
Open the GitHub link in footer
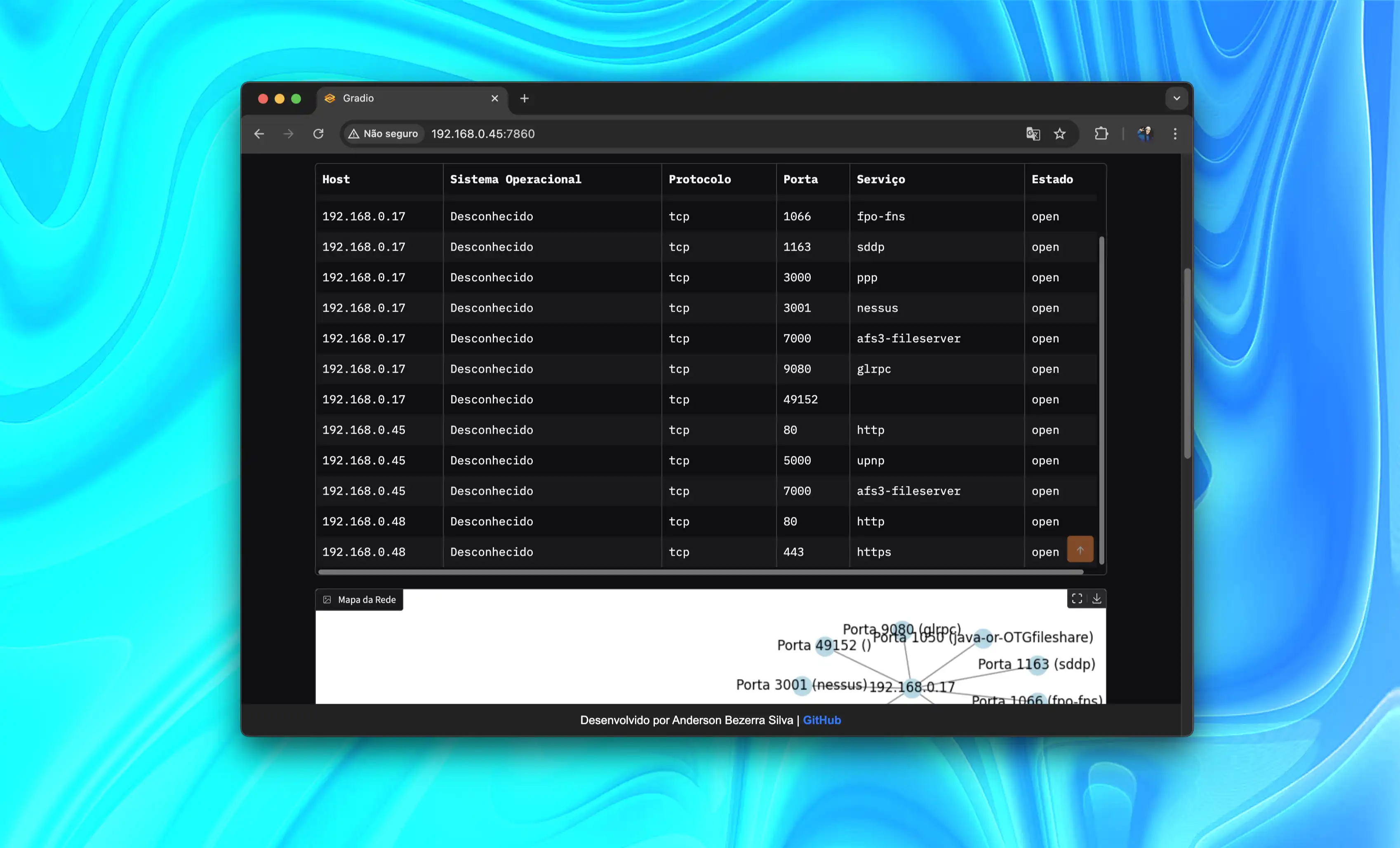tap(821, 720)
